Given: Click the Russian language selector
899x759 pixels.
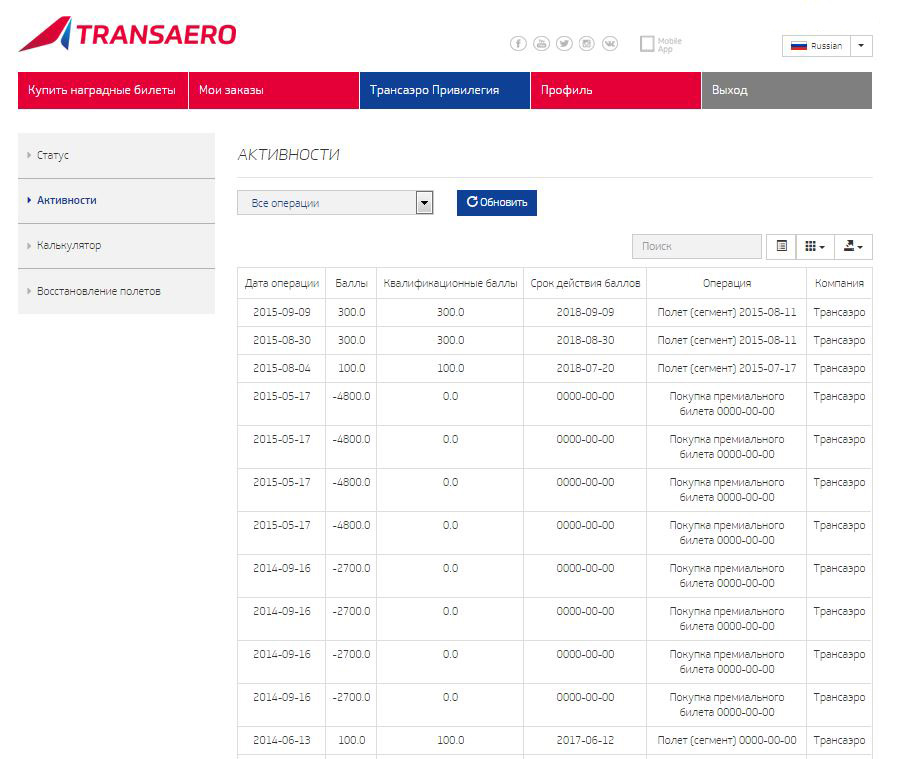Looking at the screenshot, I should 816,46.
